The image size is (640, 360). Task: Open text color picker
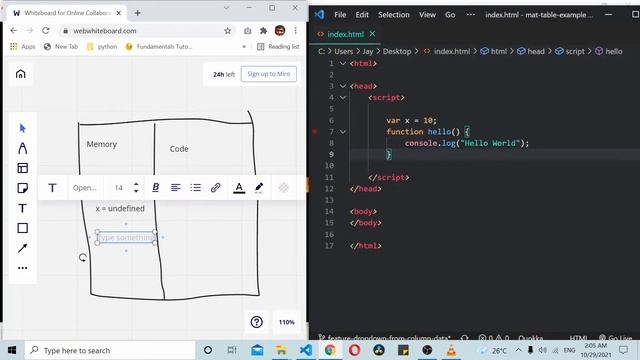[x=239, y=188]
